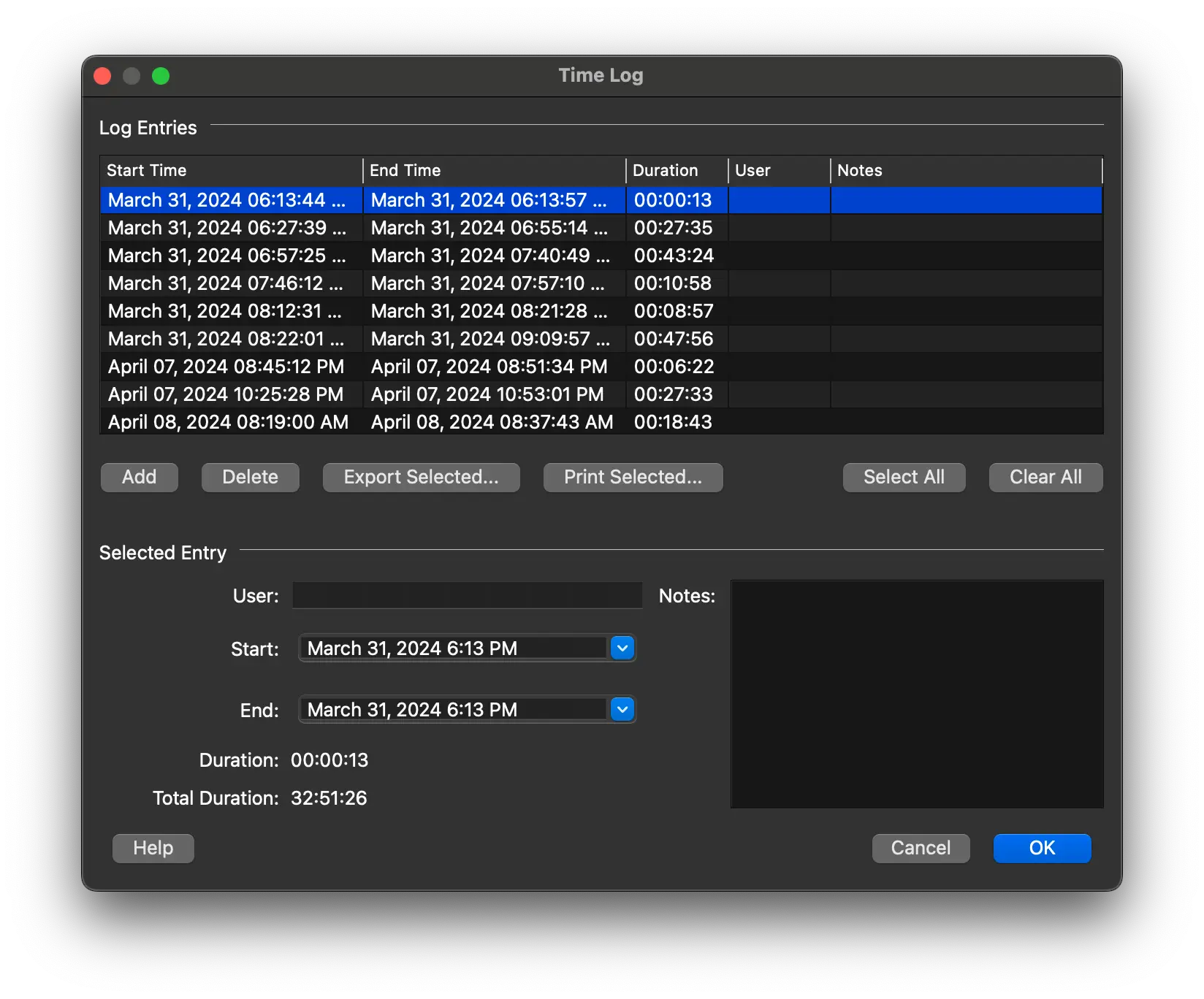Open the End date dropdown arrow
The image size is (1204, 999).
622,709
